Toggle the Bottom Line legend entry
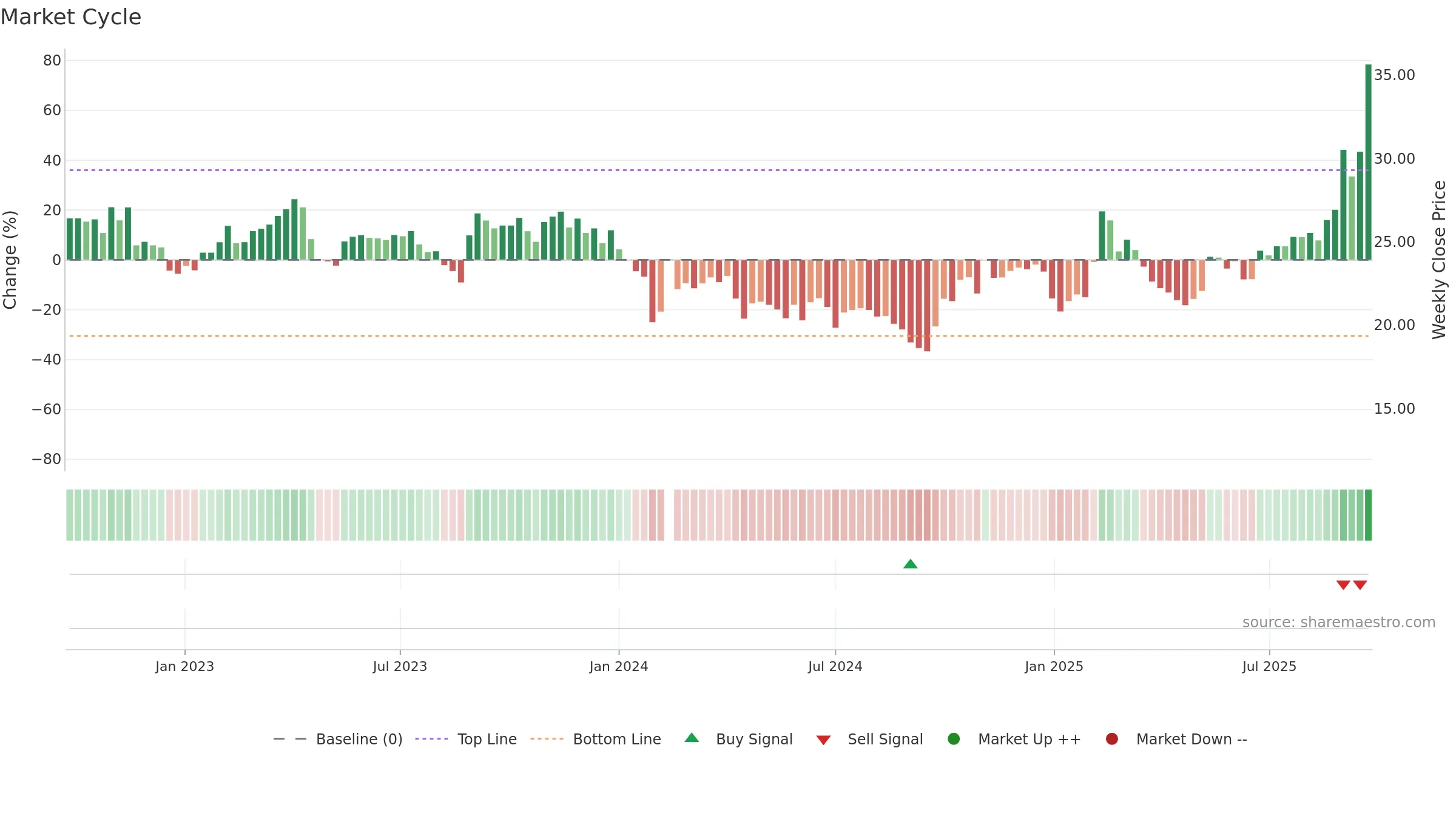The image size is (1456, 819). tap(596, 739)
